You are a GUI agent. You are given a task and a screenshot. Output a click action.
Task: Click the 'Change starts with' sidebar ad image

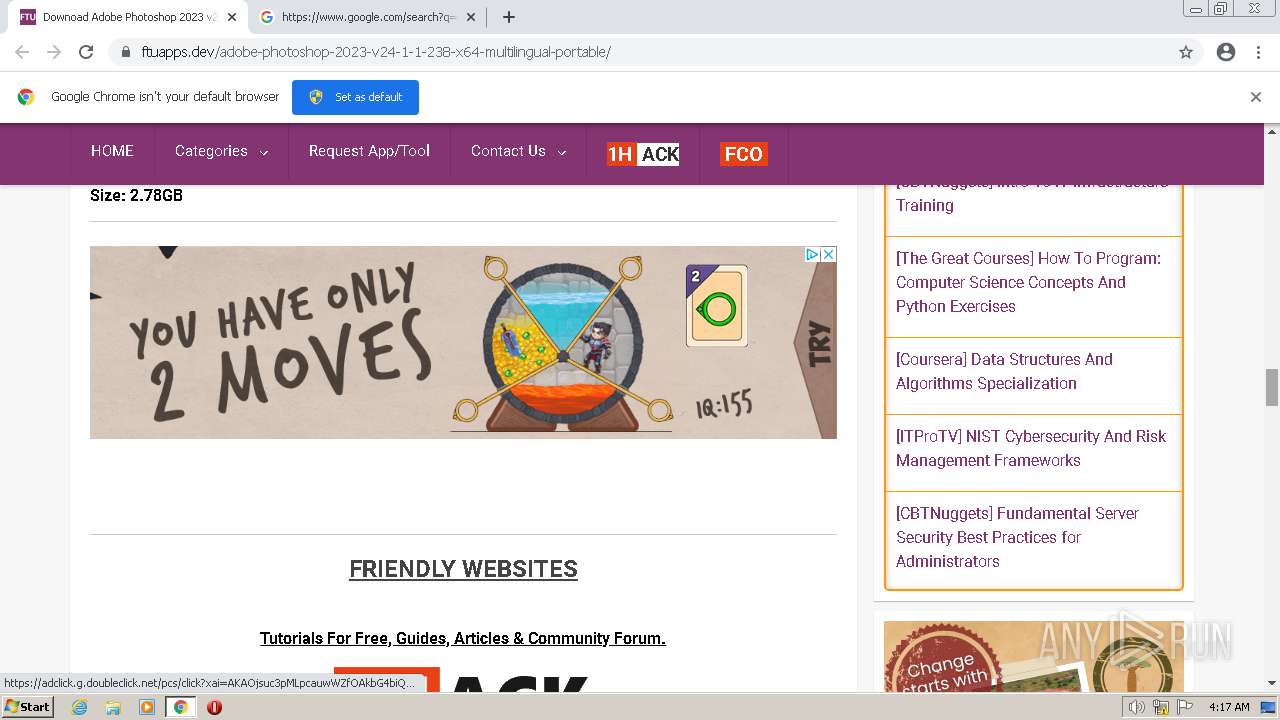[1034, 656]
